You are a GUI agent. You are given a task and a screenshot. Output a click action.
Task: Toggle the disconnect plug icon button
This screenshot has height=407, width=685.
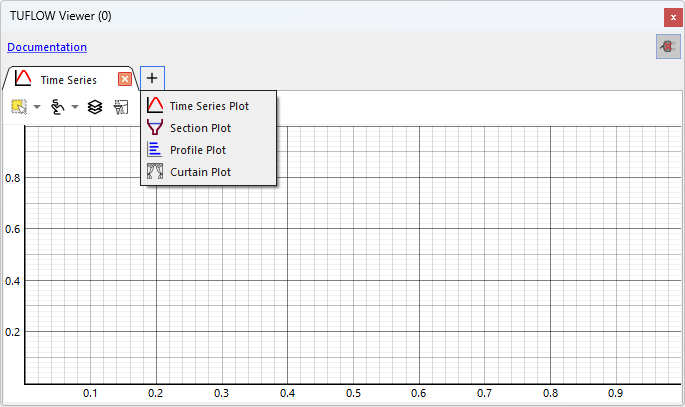point(668,46)
